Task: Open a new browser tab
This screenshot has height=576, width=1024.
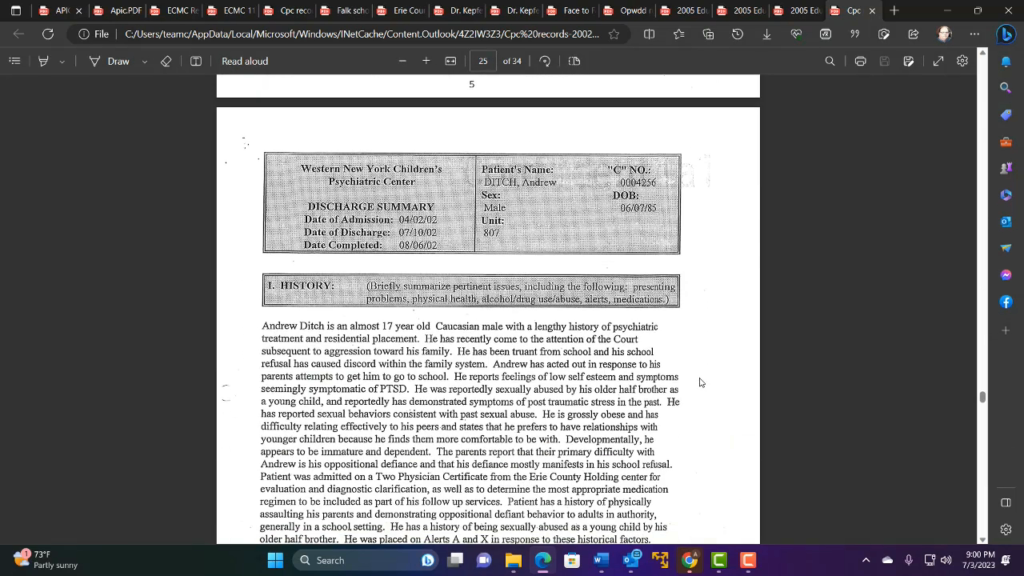Action: (894, 10)
